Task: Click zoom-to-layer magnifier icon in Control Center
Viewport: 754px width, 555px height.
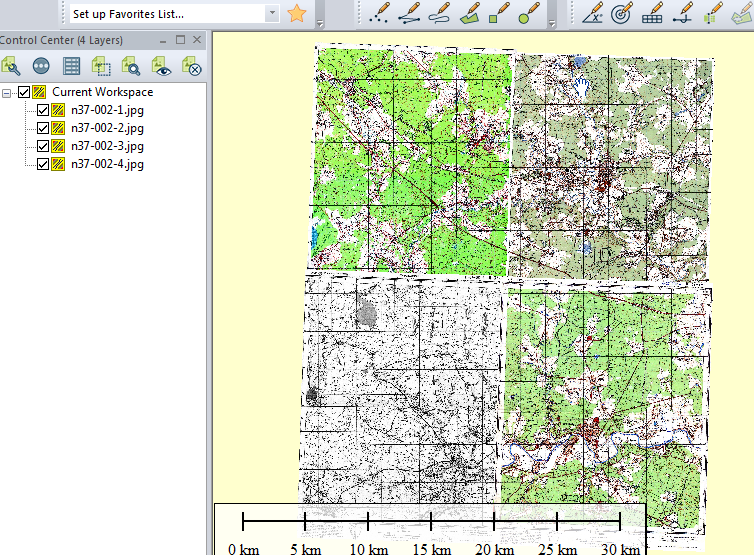Action: point(131,66)
